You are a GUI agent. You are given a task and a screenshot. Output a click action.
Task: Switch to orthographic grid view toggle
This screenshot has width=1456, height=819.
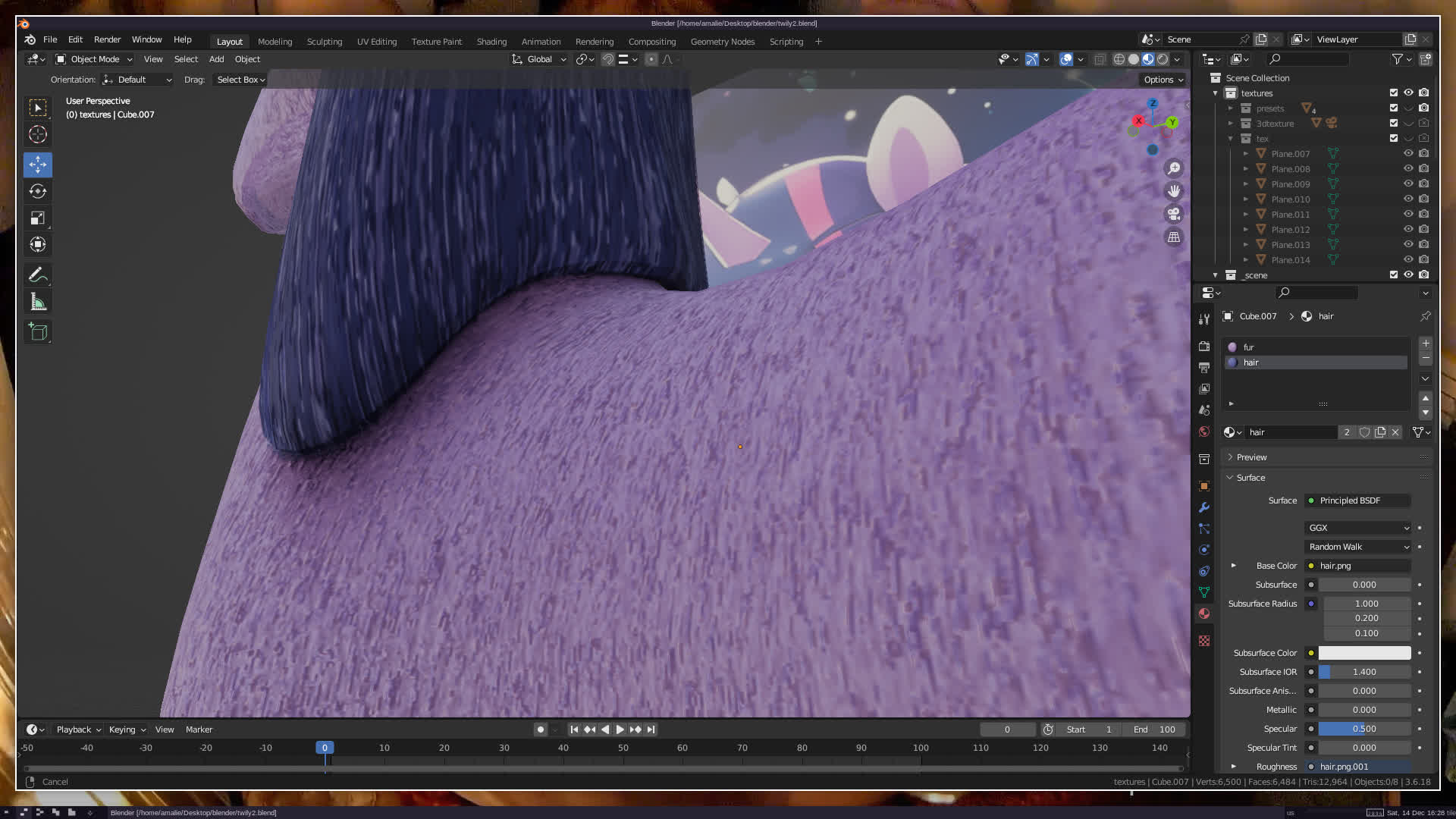coord(1174,237)
